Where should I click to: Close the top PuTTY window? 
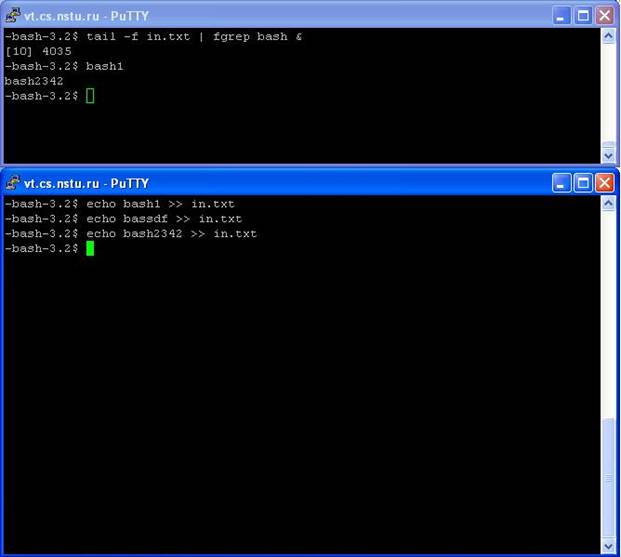tap(604, 16)
